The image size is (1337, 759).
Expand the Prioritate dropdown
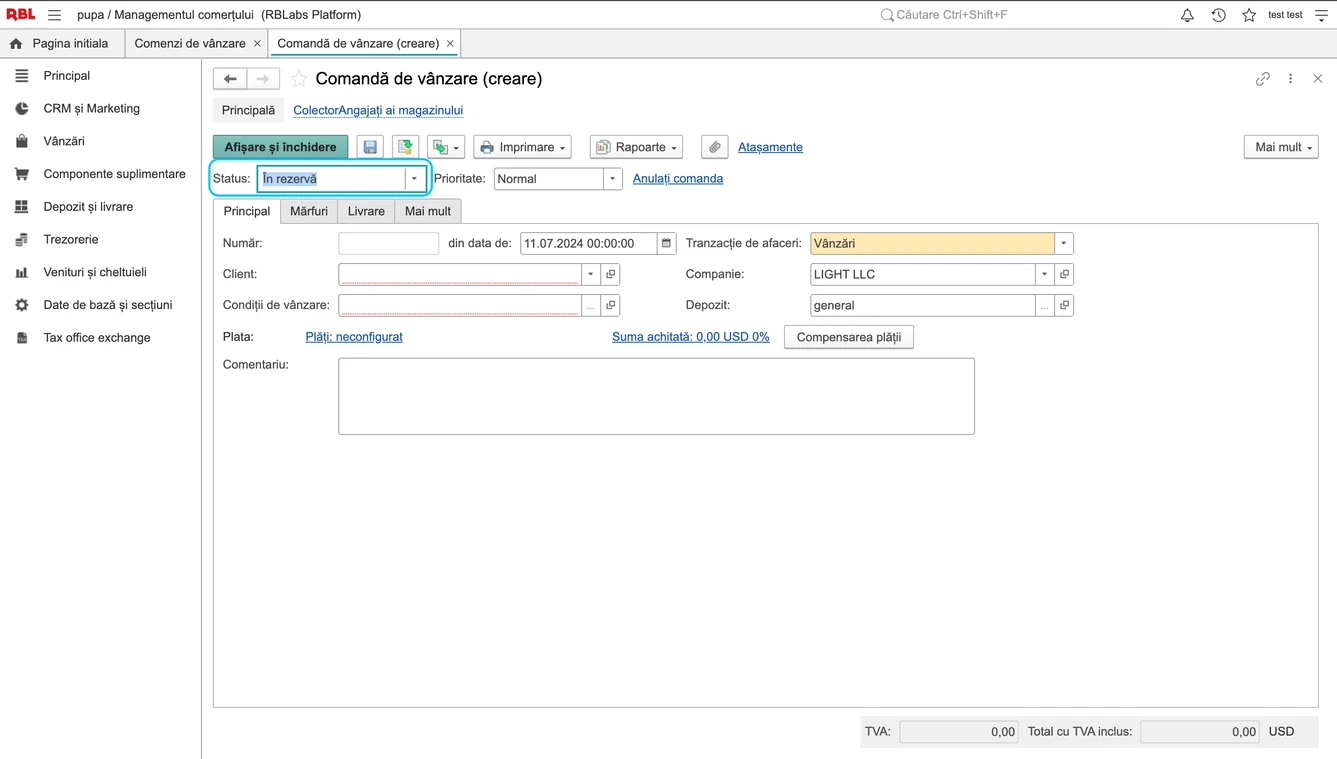click(x=612, y=179)
